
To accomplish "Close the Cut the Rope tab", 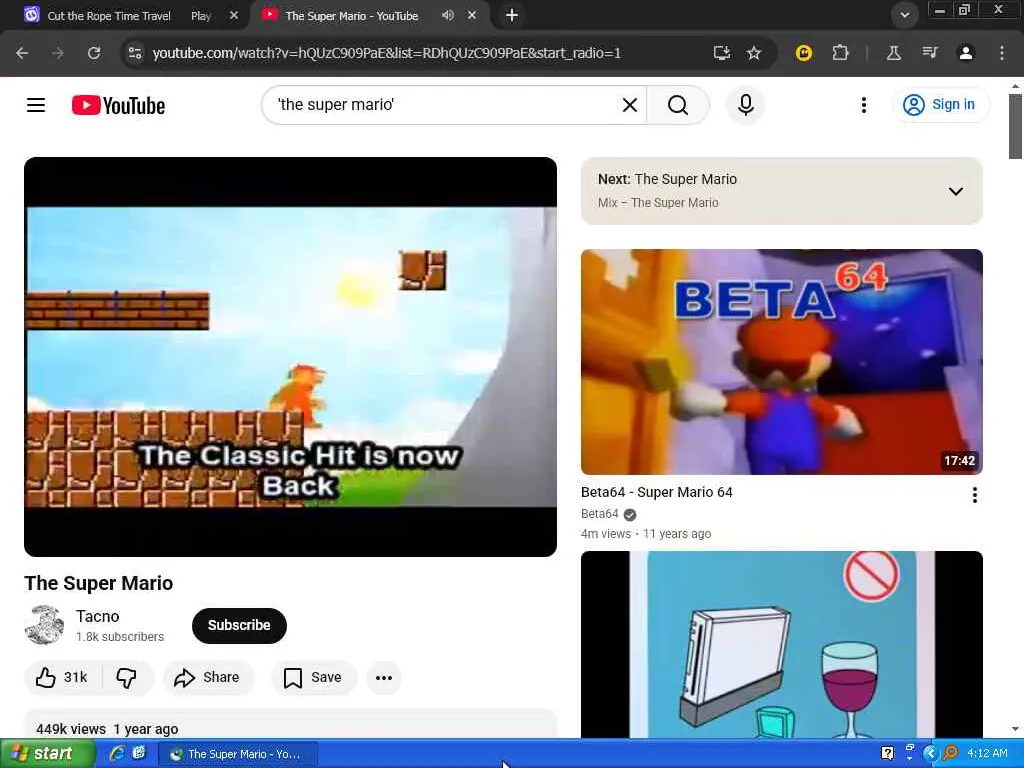I will click(234, 15).
